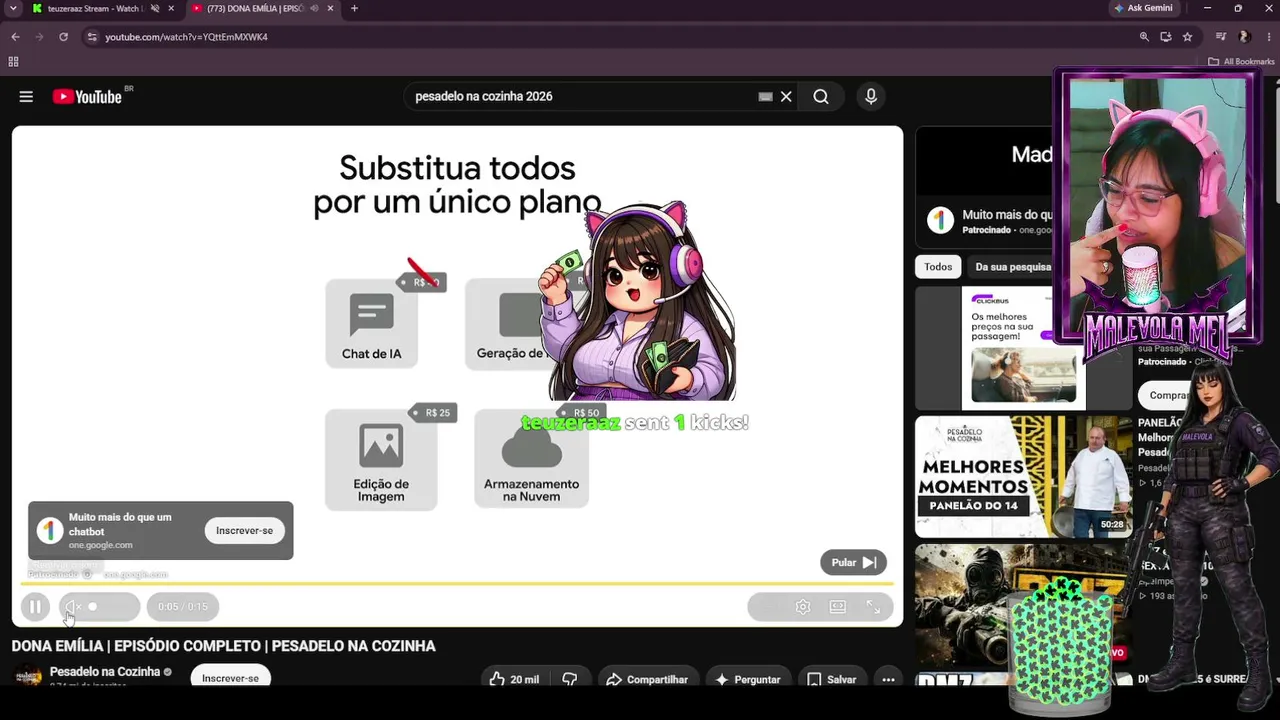Go to the YouTube home logo
The width and height of the screenshot is (1280, 720).
point(87,97)
